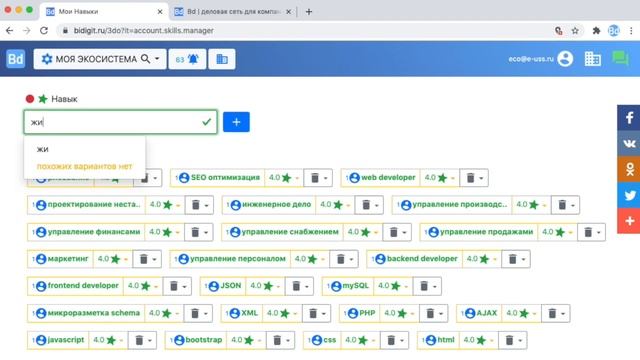Click the web developer skill tag
The height and width of the screenshot is (360, 640).
click(380, 178)
